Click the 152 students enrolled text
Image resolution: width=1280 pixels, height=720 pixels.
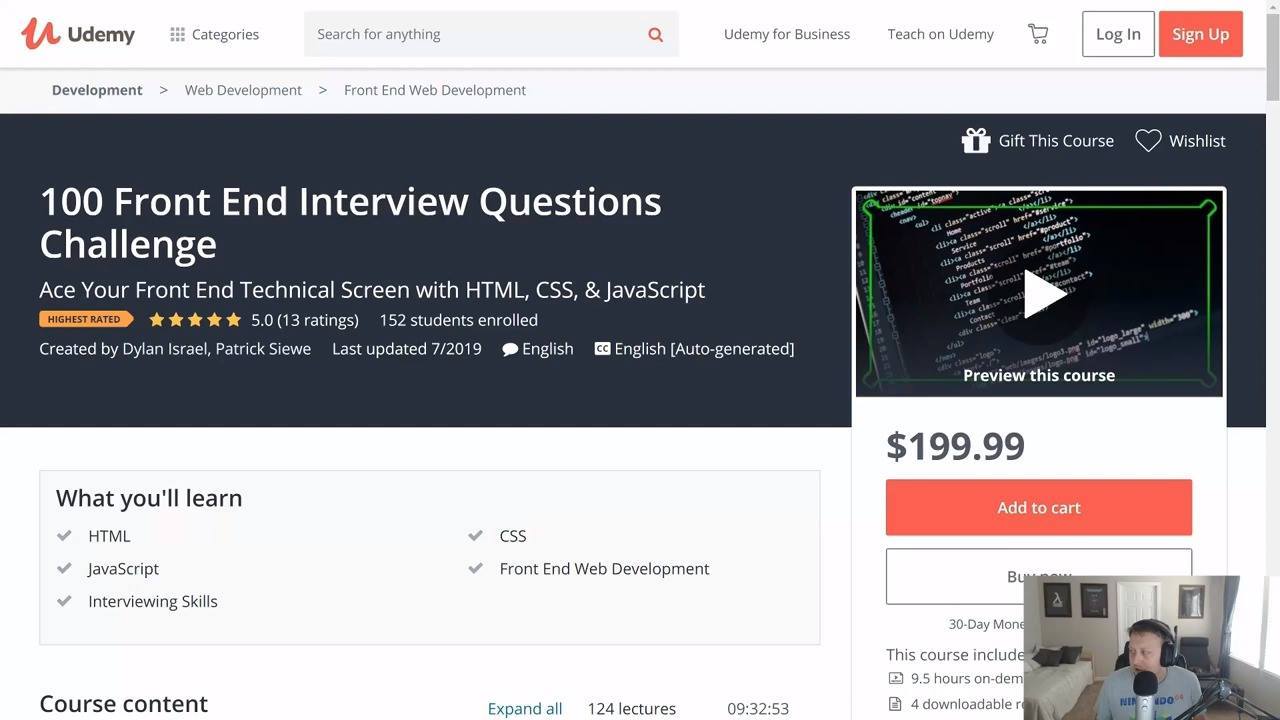[x=459, y=320]
